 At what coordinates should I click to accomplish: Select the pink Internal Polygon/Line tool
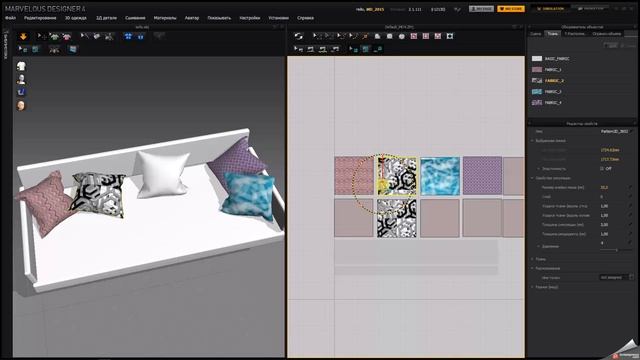coord(413,36)
